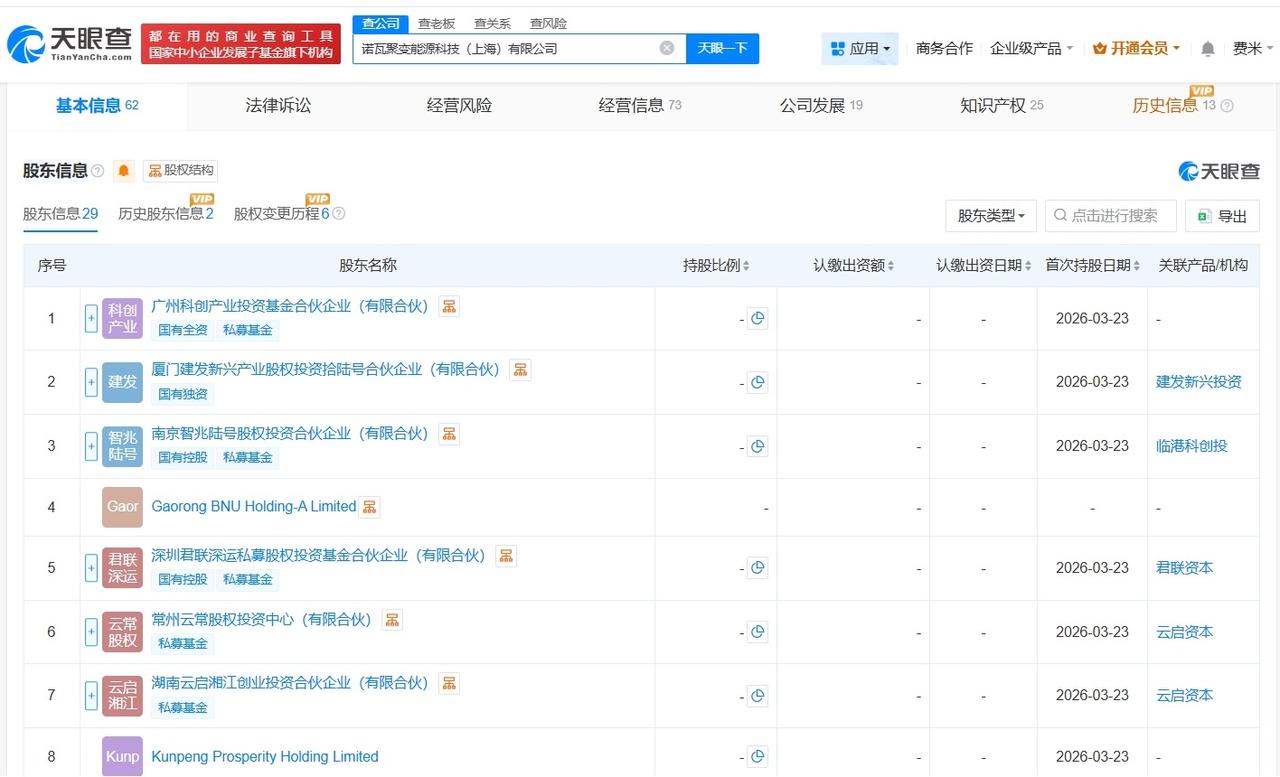Open equity chart icon for 南京智兆陆号股权投资合伙企业
Viewport: 1280px width, 777px height.
click(x=449, y=434)
